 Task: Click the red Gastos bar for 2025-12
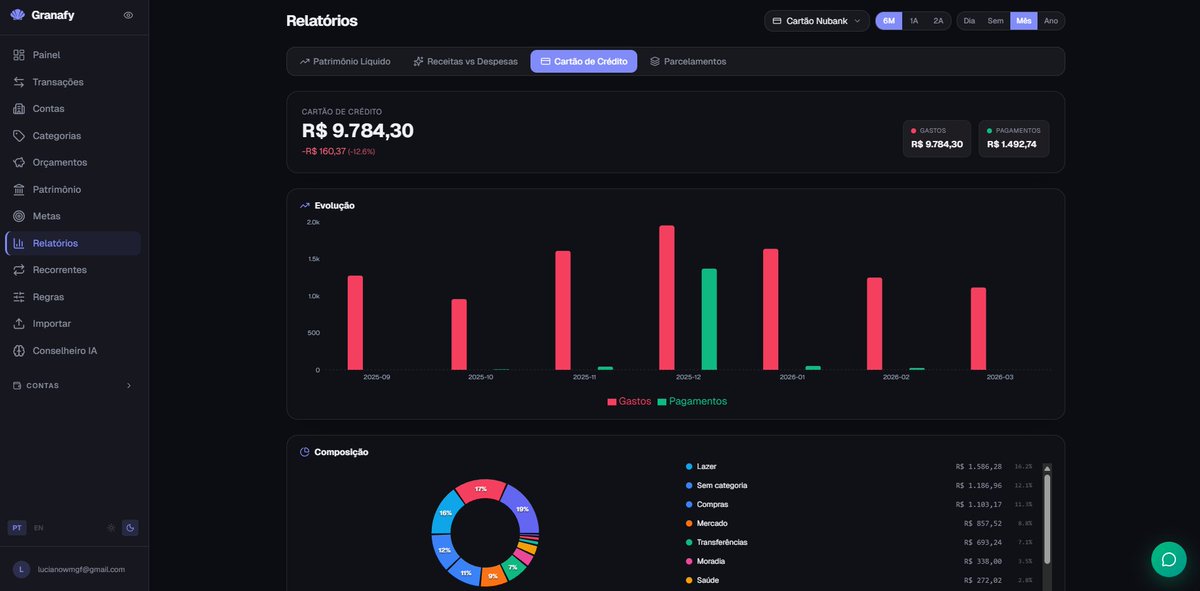[667, 298]
